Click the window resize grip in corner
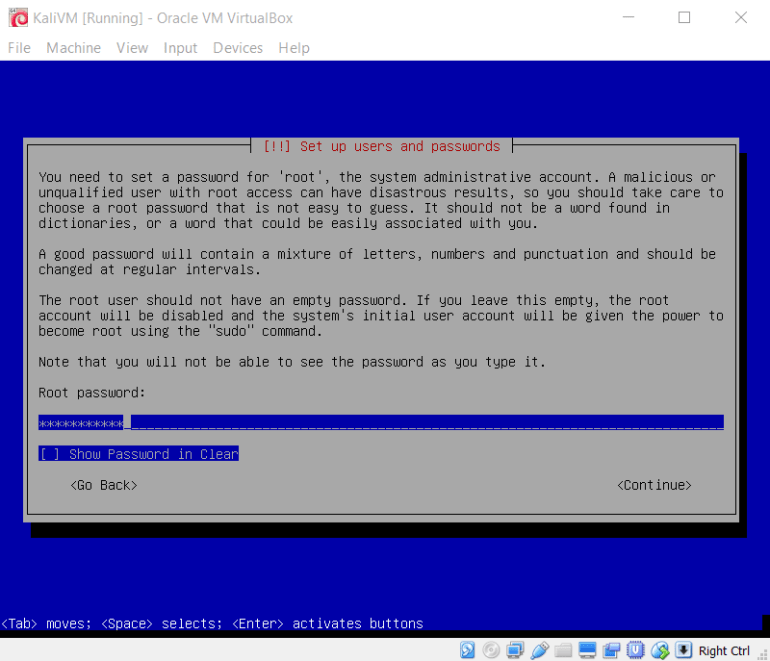This screenshot has height=661, width=770. point(763,654)
